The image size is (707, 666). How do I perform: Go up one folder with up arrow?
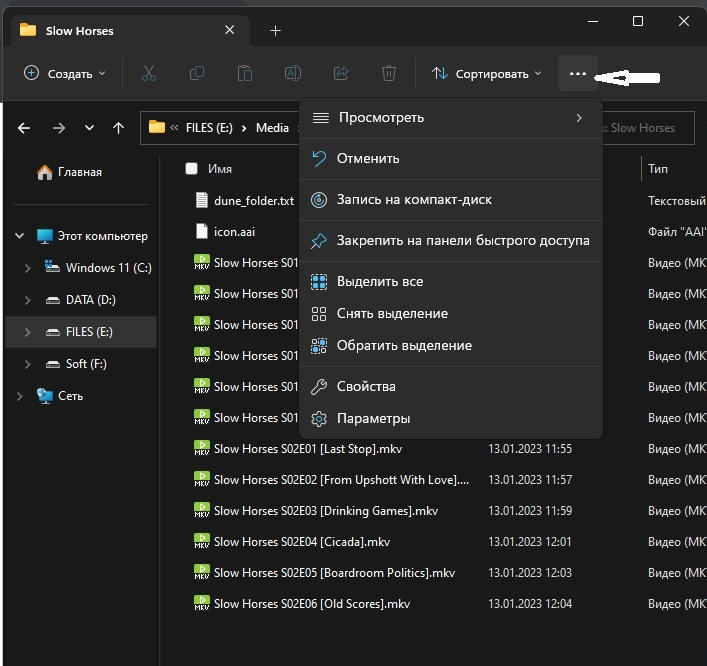[119, 128]
